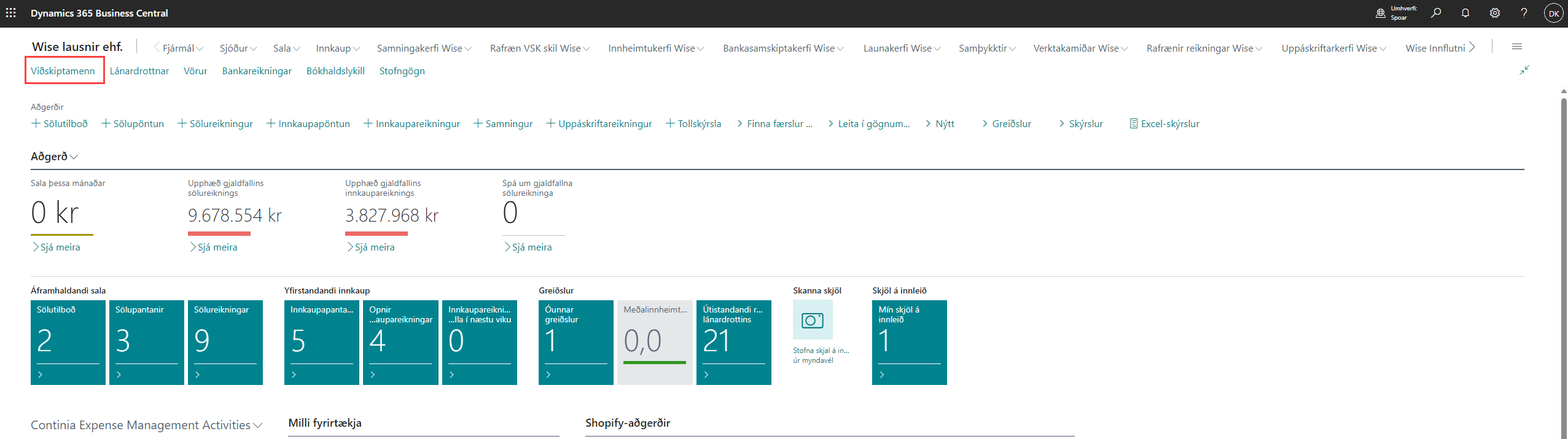1568x439 pixels.
Task: Collapse the Aðgerð section heading
Action: point(54,157)
